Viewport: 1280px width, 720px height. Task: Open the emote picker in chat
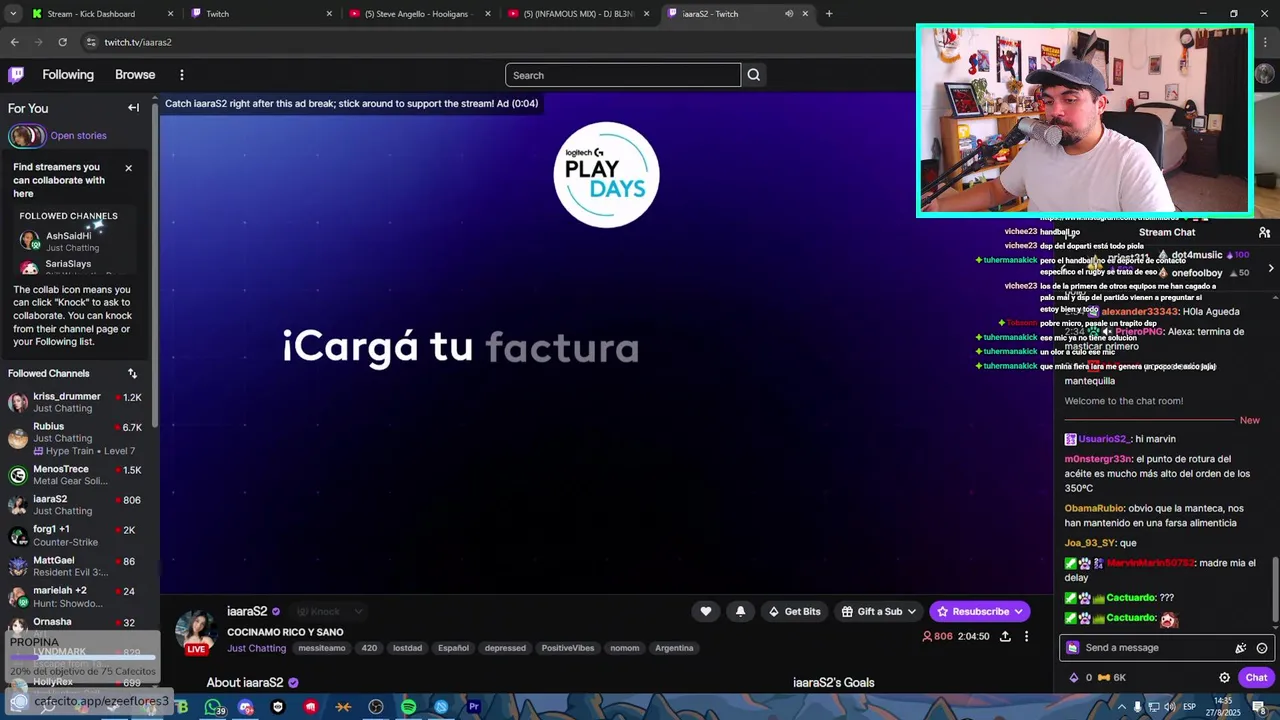pyautogui.click(x=1262, y=648)
